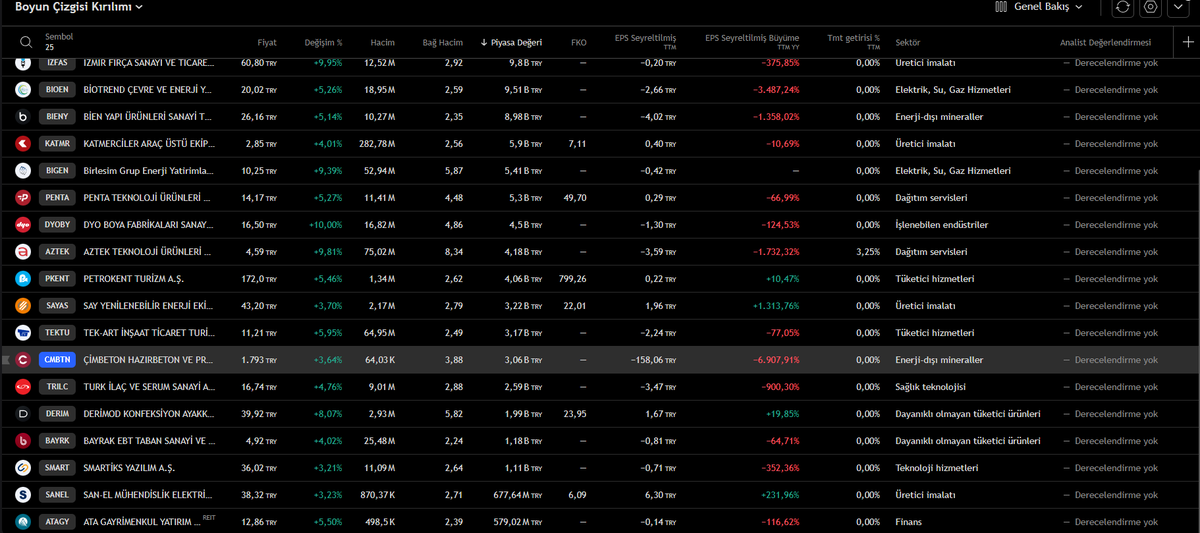Viewport: 1200px width, 533px height.
Task: Open the Genel Bakış column set dropdown
Action: coord(1040,7)
